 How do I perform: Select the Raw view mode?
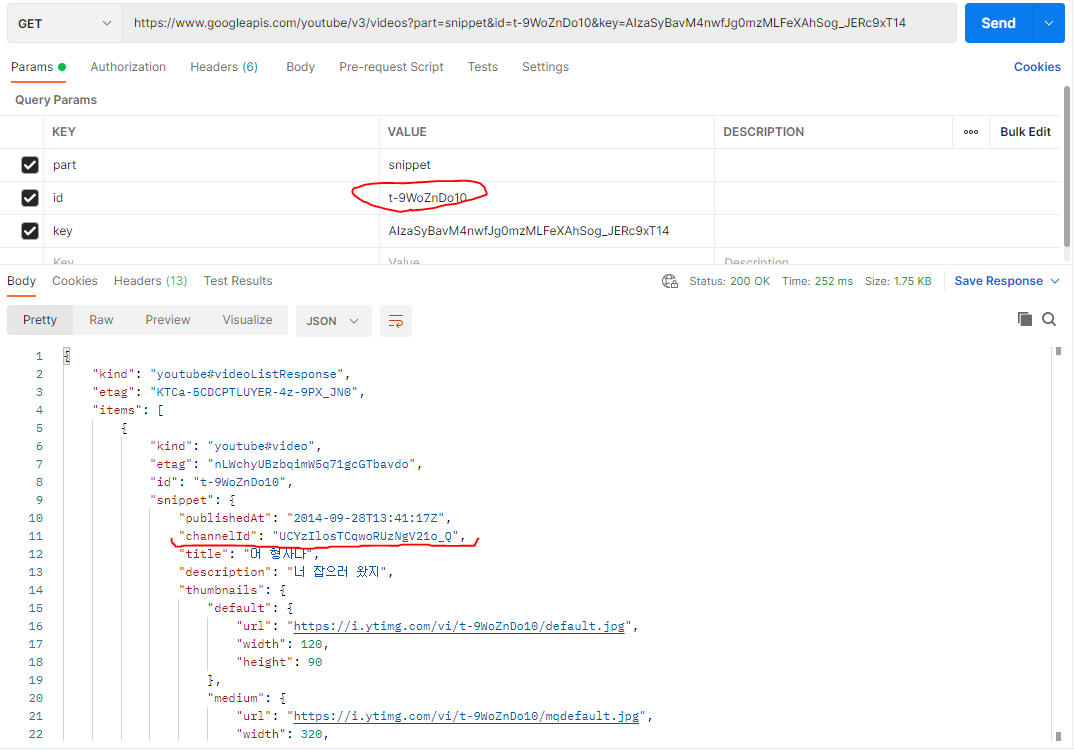click(101, 320)
